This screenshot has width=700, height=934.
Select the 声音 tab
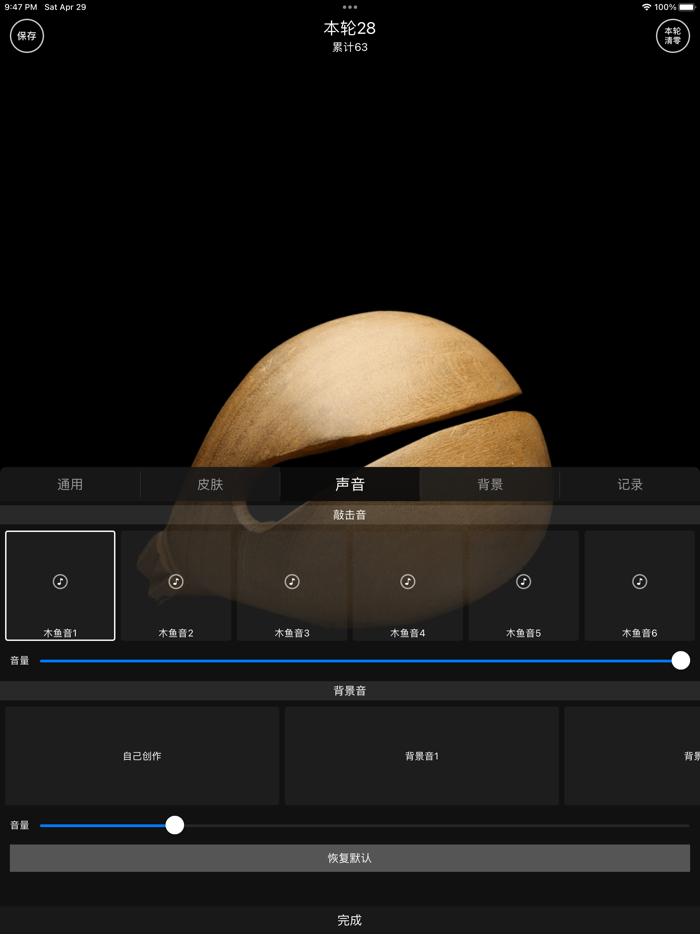(x=350, y=484)
